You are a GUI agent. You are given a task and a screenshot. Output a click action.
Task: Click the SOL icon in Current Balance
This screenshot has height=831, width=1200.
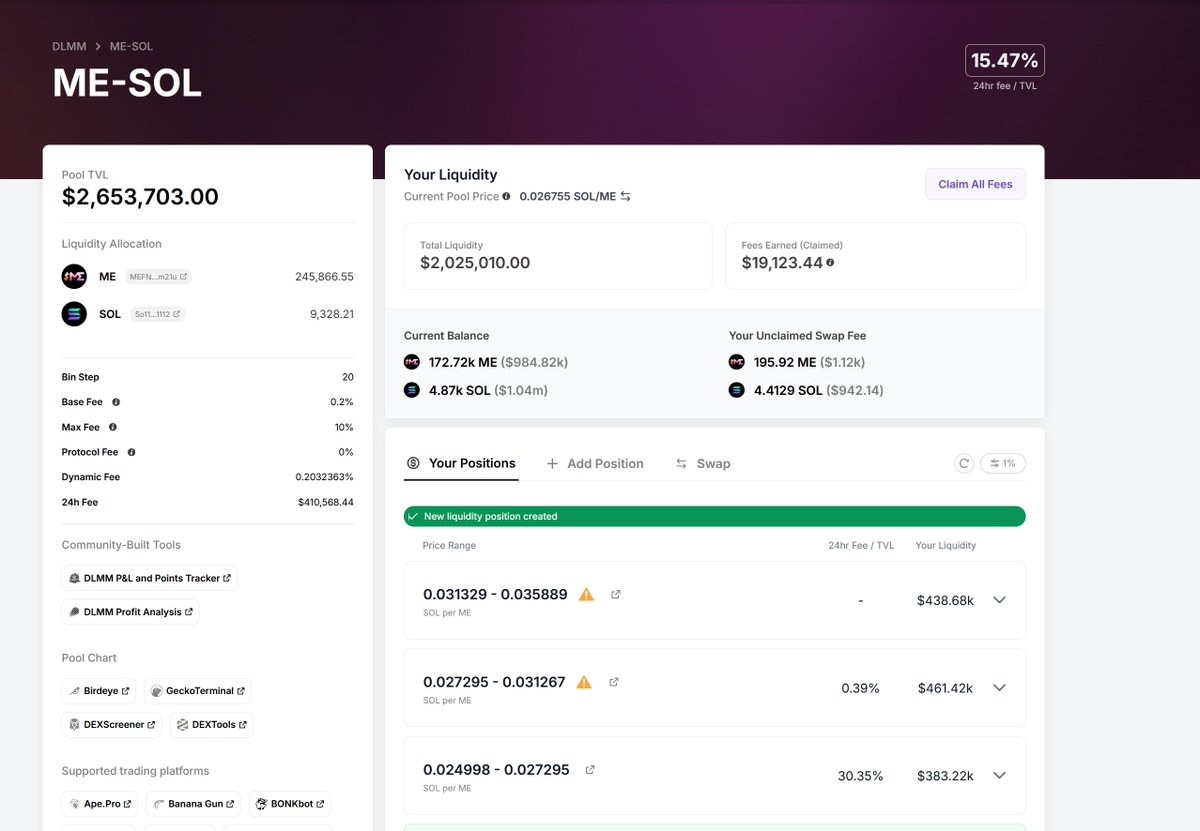click(x=412, y=390)
